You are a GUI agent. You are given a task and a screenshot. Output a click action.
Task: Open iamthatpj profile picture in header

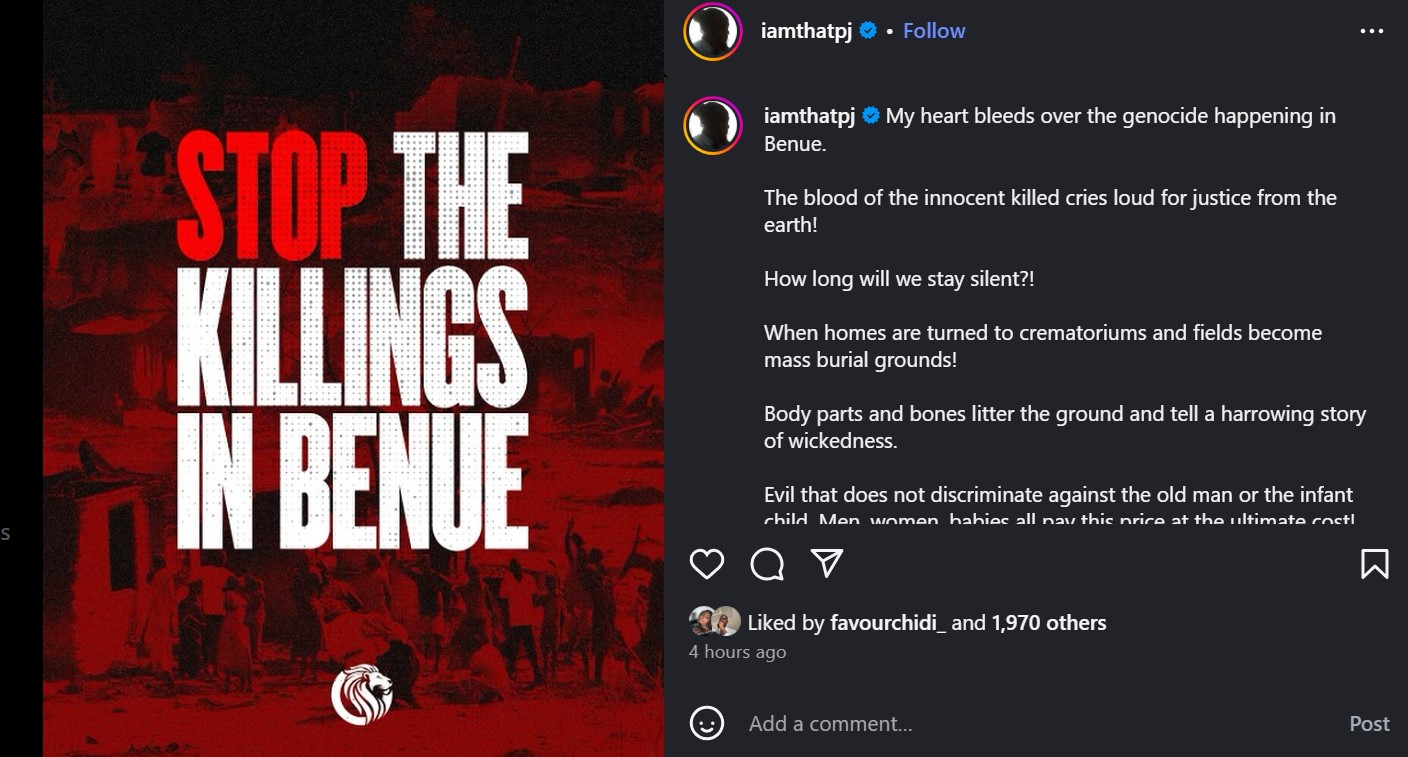click(712, 31)
